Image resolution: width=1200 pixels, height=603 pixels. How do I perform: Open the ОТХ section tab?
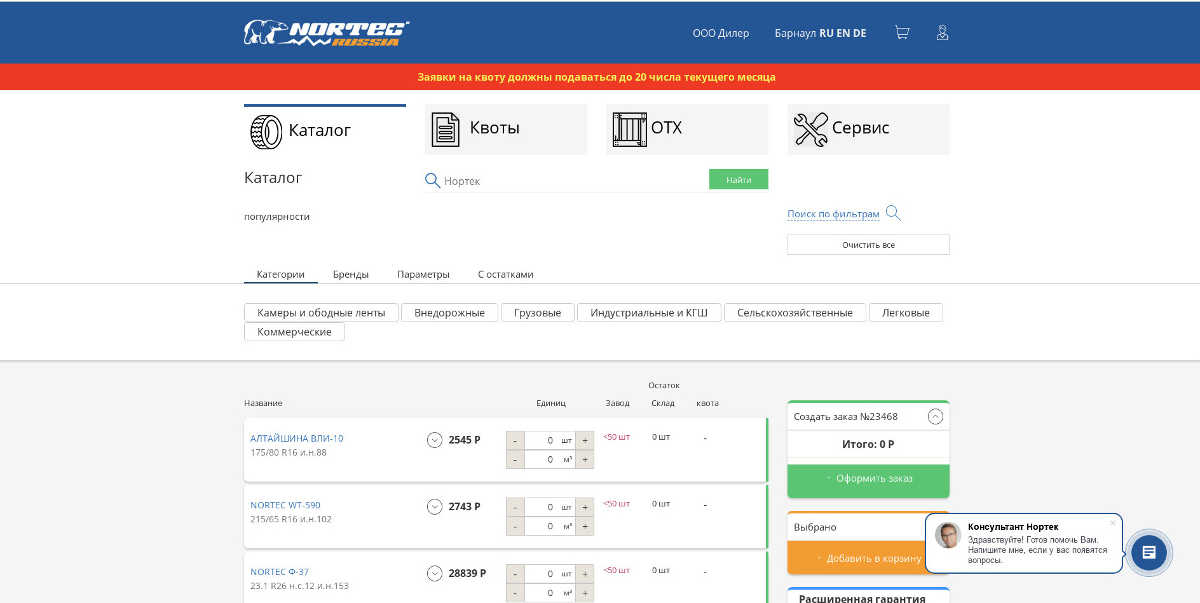(x=687, y=130)
